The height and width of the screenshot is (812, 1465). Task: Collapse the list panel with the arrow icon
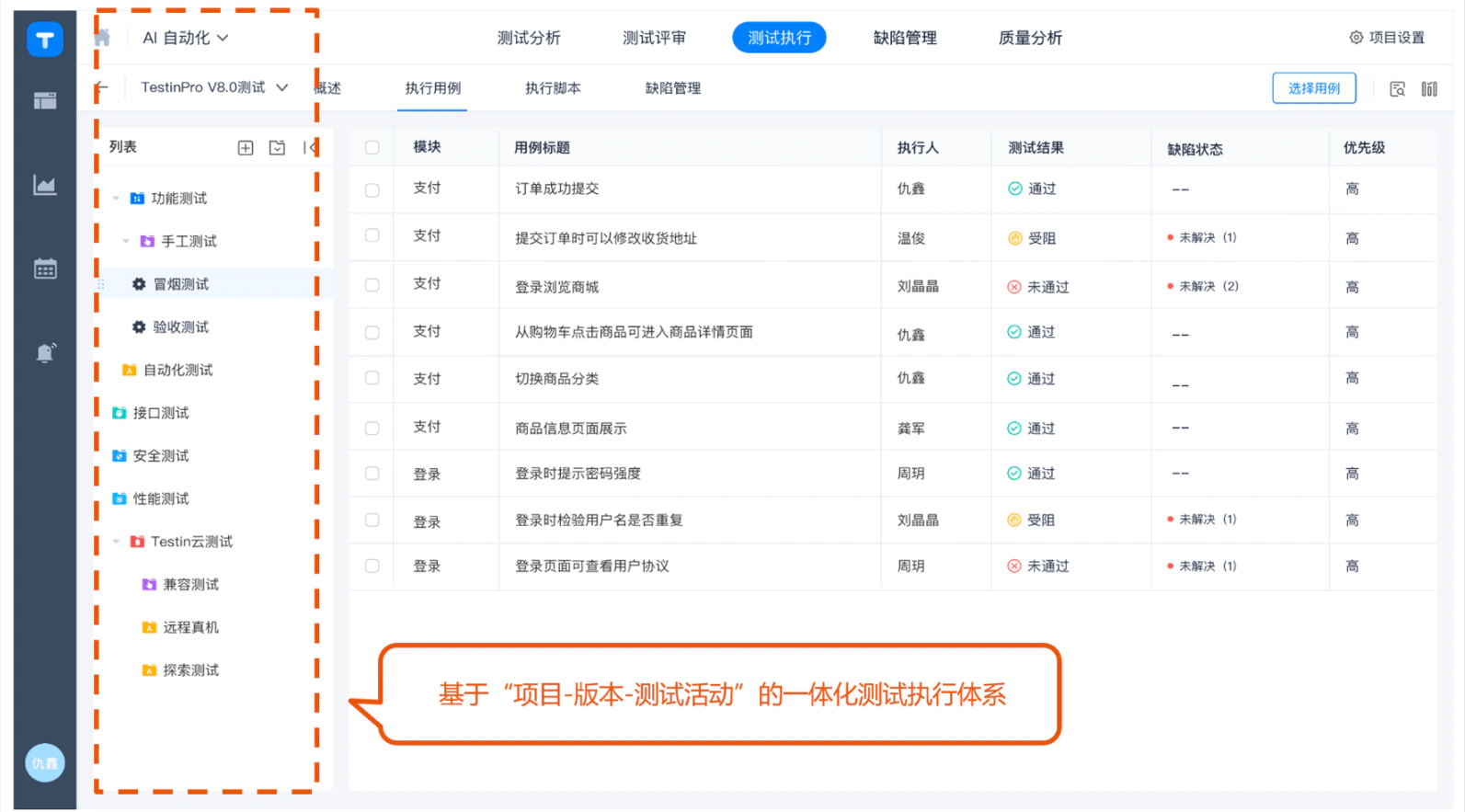(309, 147)
